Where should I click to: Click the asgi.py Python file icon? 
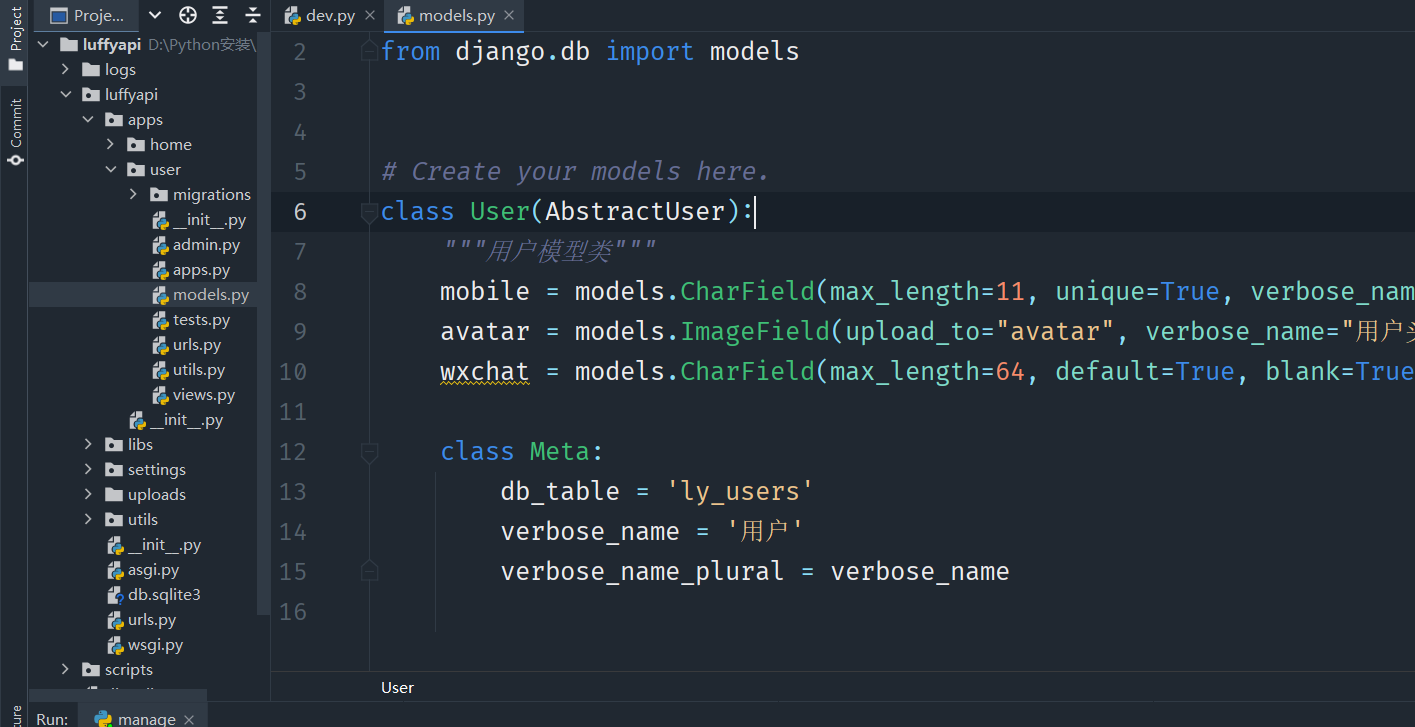pyautogui.click(x=115, y=570)
